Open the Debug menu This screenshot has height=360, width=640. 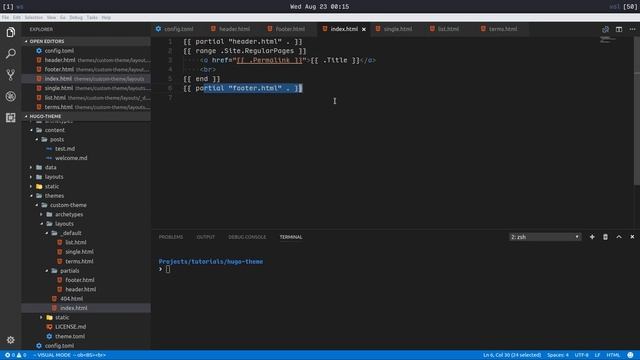(x=76, y=18)
